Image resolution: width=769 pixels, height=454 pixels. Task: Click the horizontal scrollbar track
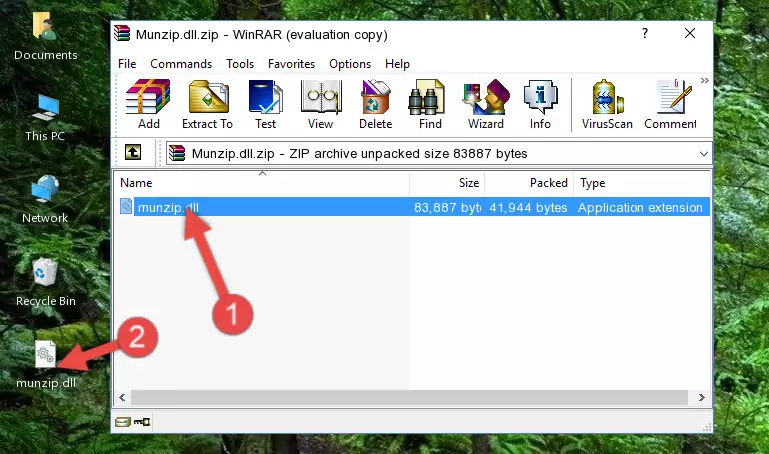(410, 397)
